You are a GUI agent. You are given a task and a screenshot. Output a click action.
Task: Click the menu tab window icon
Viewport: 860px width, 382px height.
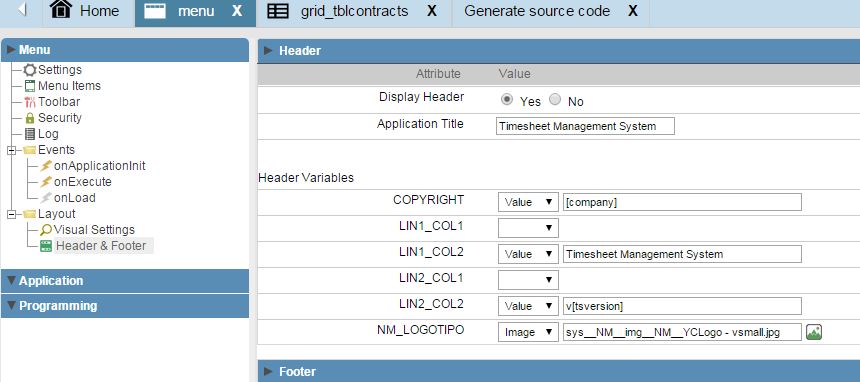click(x=155, y=11)
